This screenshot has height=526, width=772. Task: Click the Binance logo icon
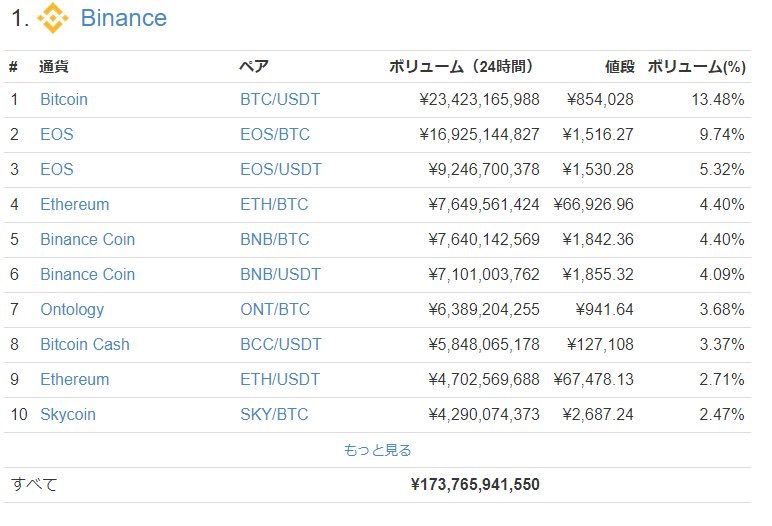pos(53,18)
